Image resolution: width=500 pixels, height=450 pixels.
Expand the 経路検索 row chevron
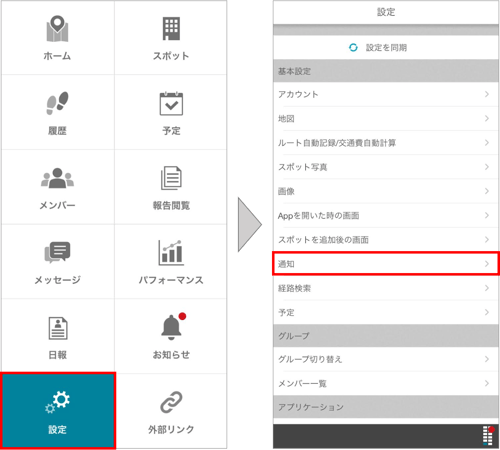pos(487,288)
